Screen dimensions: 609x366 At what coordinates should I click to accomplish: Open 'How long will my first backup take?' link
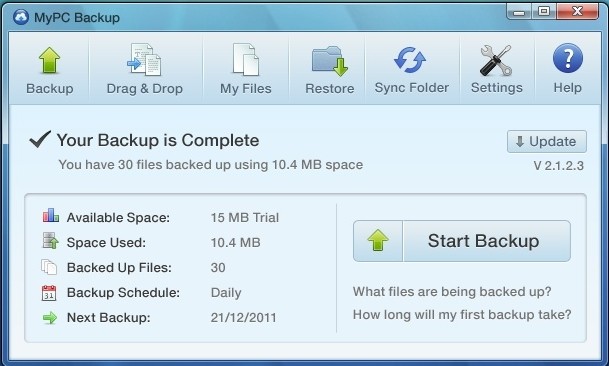click(462, 314)
